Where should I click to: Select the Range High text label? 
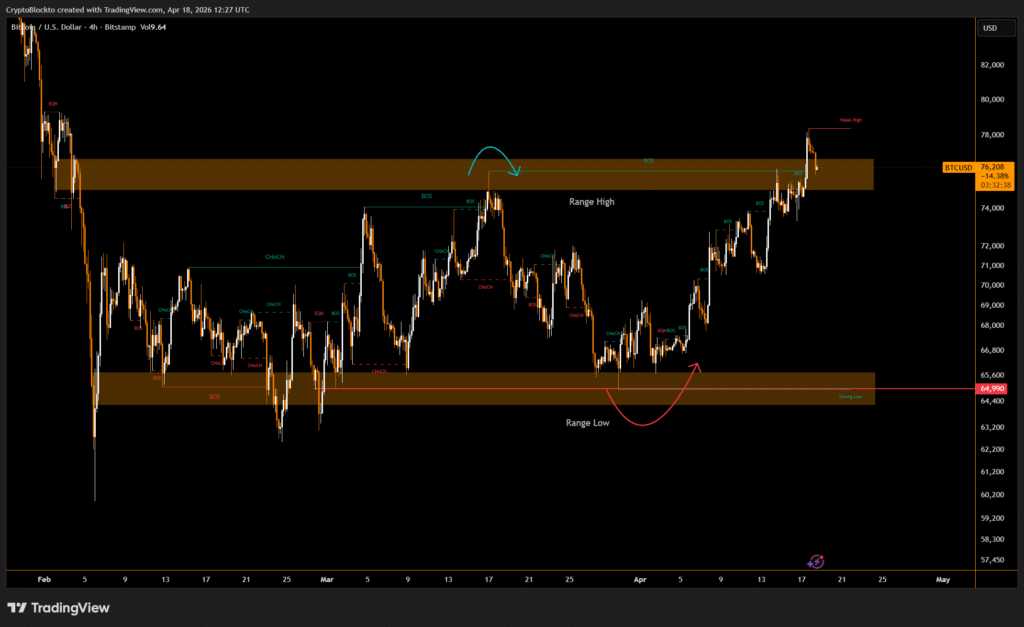[592, 202]
